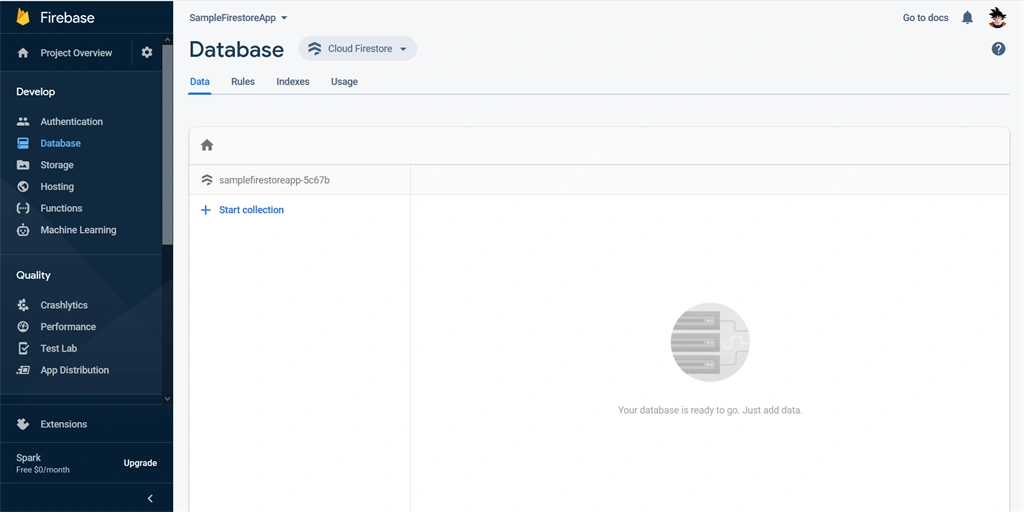The width and height of the screenshot is (1024, 512).
Task: Open Extensions in the sidebar
Action: click(63, 424)
